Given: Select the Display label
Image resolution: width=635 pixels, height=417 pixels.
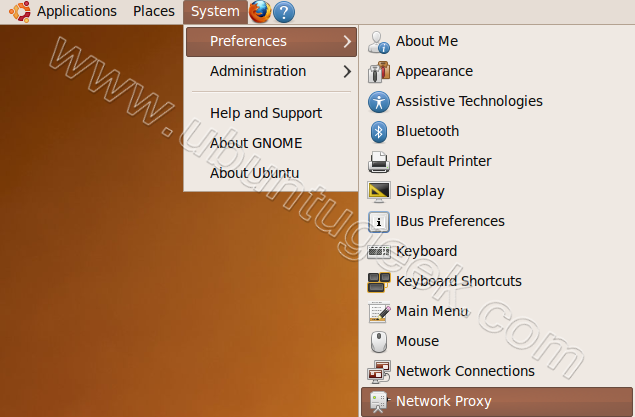Looking at the screenshot, I should (420, 191).
